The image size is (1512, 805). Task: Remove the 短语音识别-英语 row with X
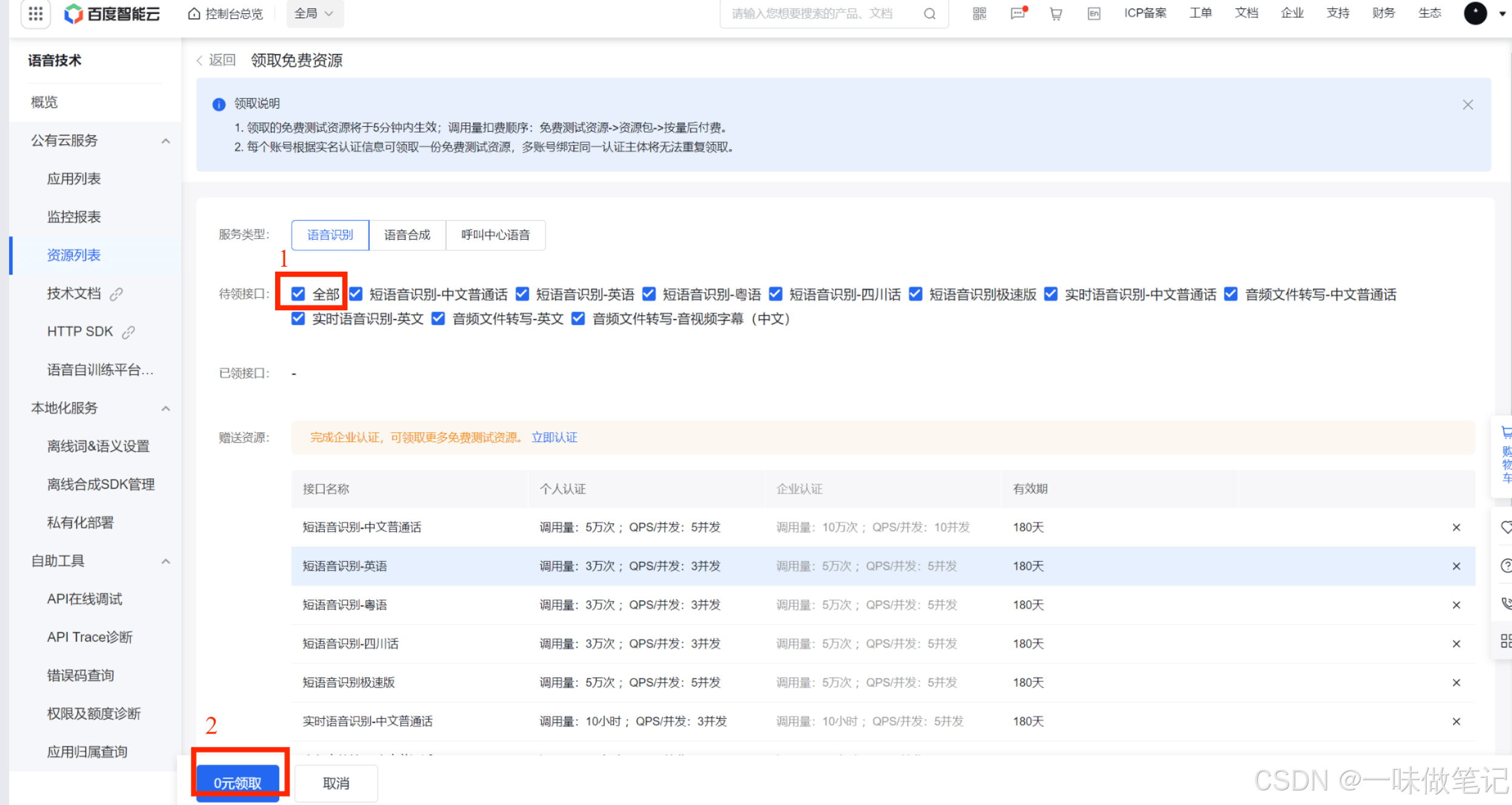click(1456, 566)
